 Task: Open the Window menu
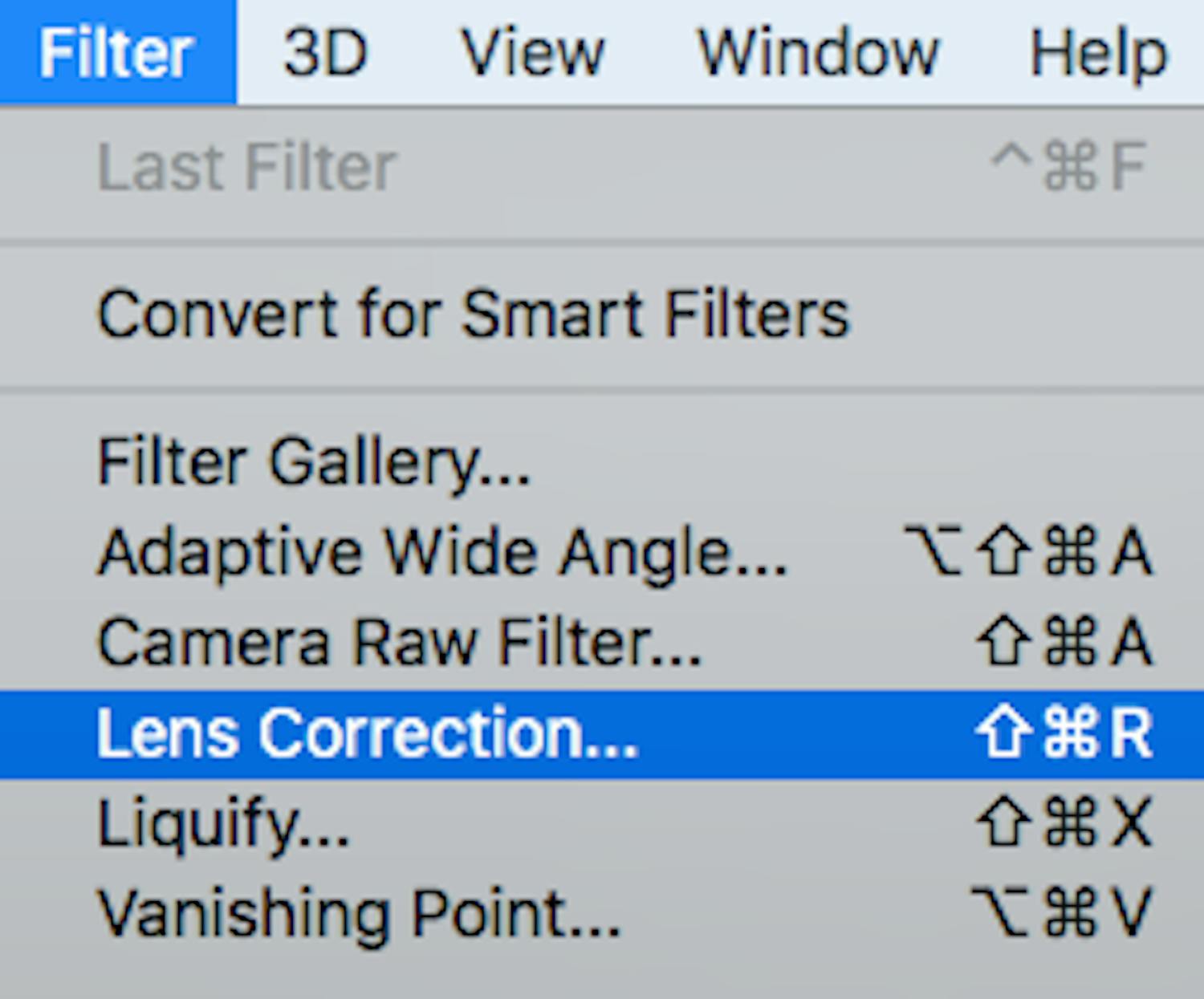point(817,51)
